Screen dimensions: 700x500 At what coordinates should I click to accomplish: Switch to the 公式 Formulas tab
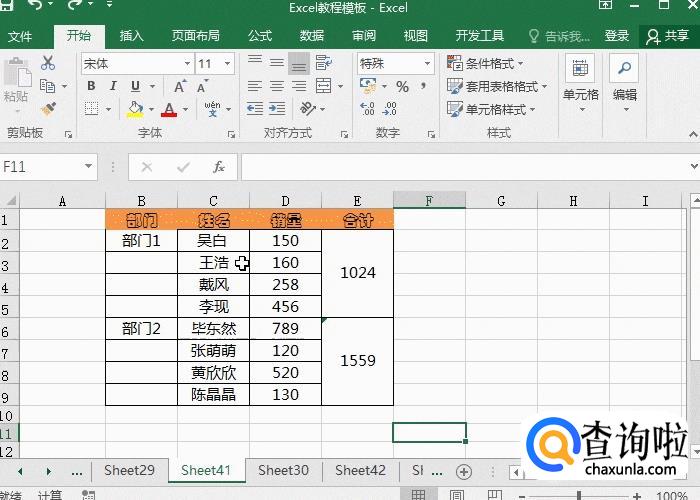point(260,36)
